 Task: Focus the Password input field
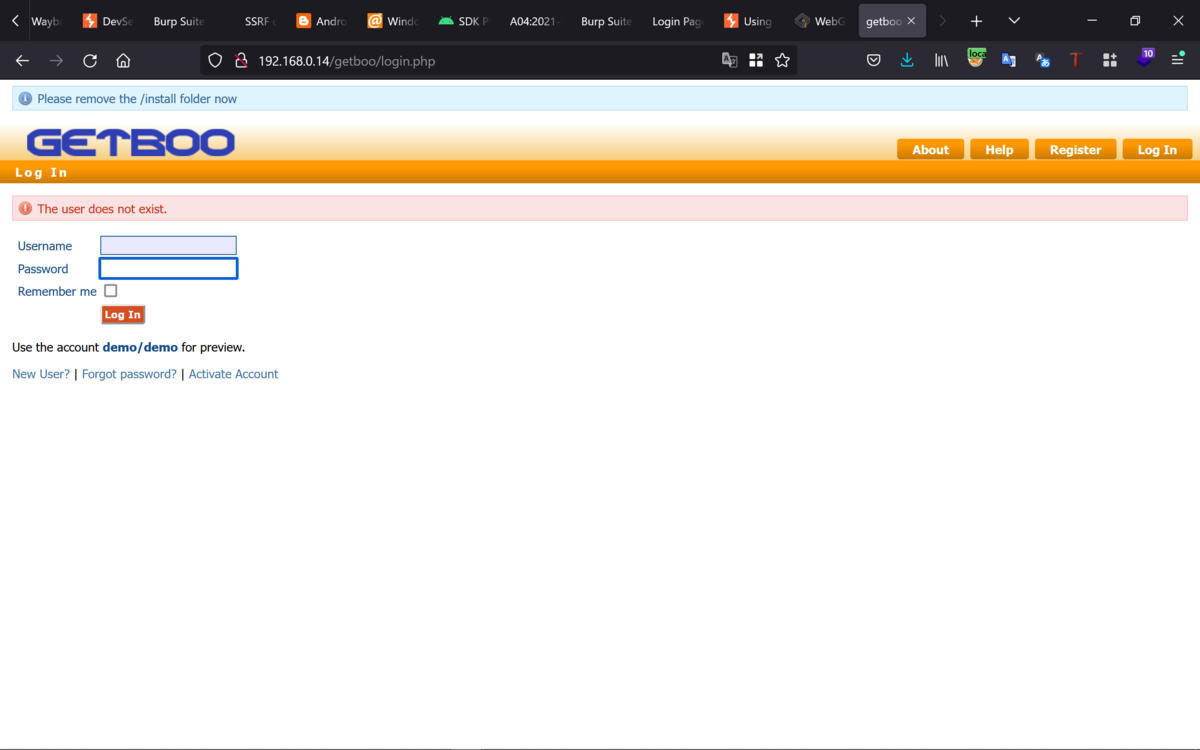(168, 268)
